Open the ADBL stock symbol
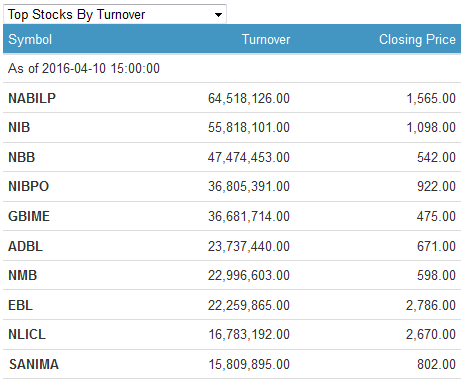This screenshot has height=380, width=463. (25, 246)
